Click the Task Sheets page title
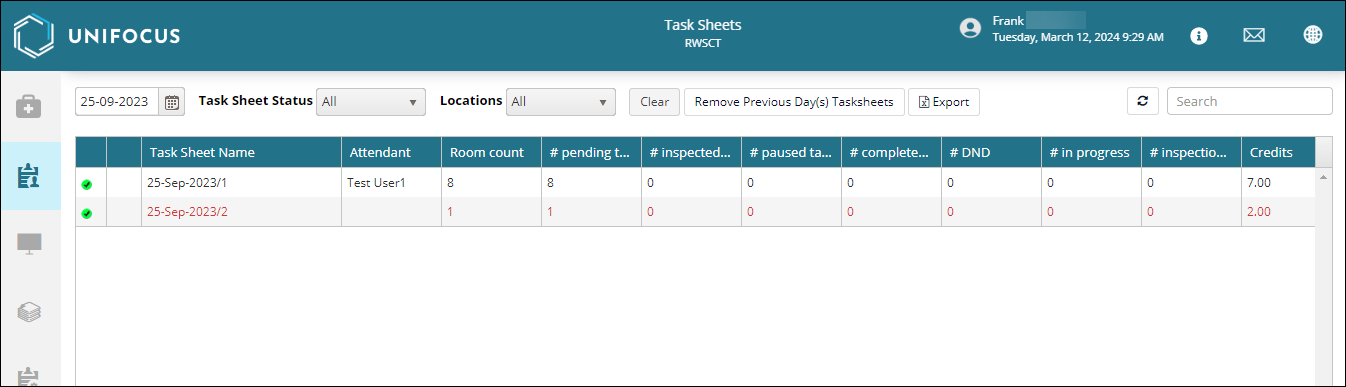 703,25
